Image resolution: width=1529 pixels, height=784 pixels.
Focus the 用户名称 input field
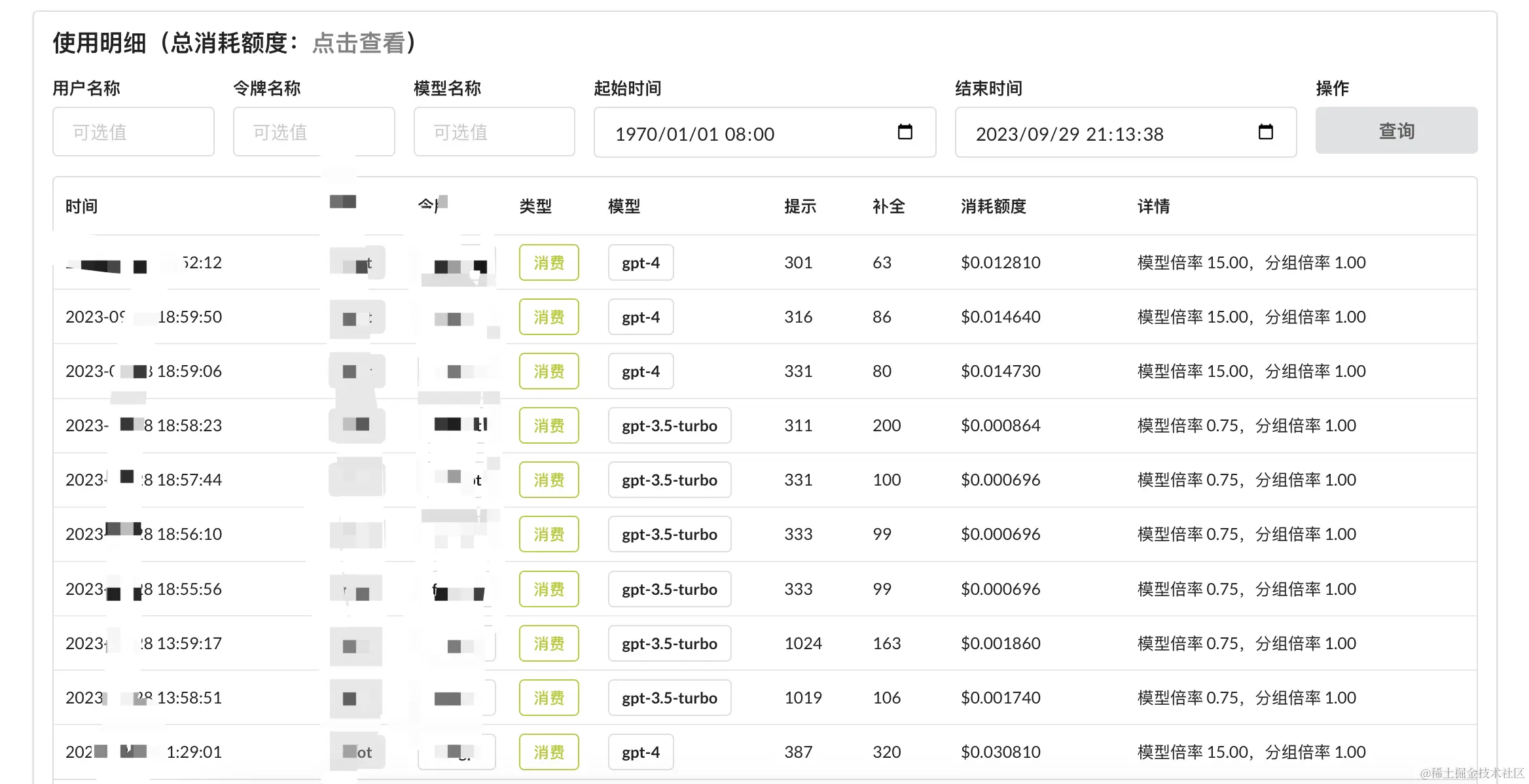click(x=134, y=132)
